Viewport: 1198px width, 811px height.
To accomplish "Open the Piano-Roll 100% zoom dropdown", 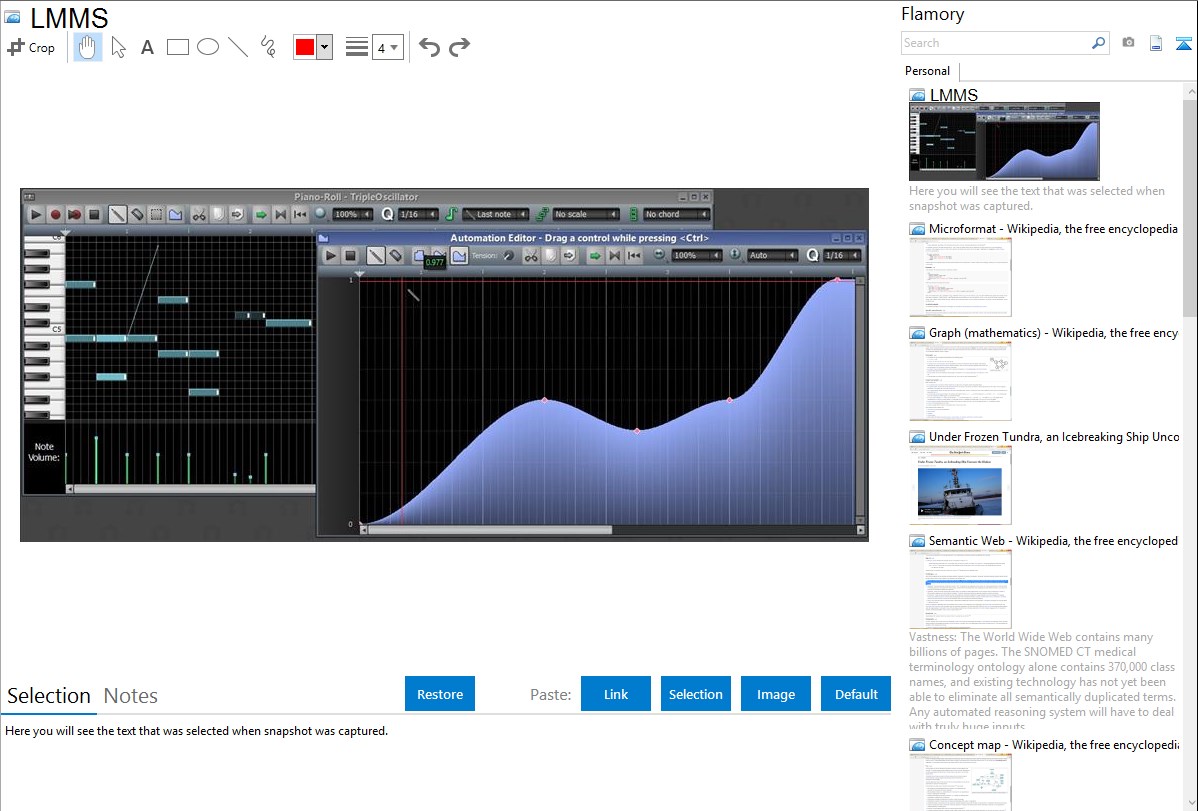I will click(352, 215).
